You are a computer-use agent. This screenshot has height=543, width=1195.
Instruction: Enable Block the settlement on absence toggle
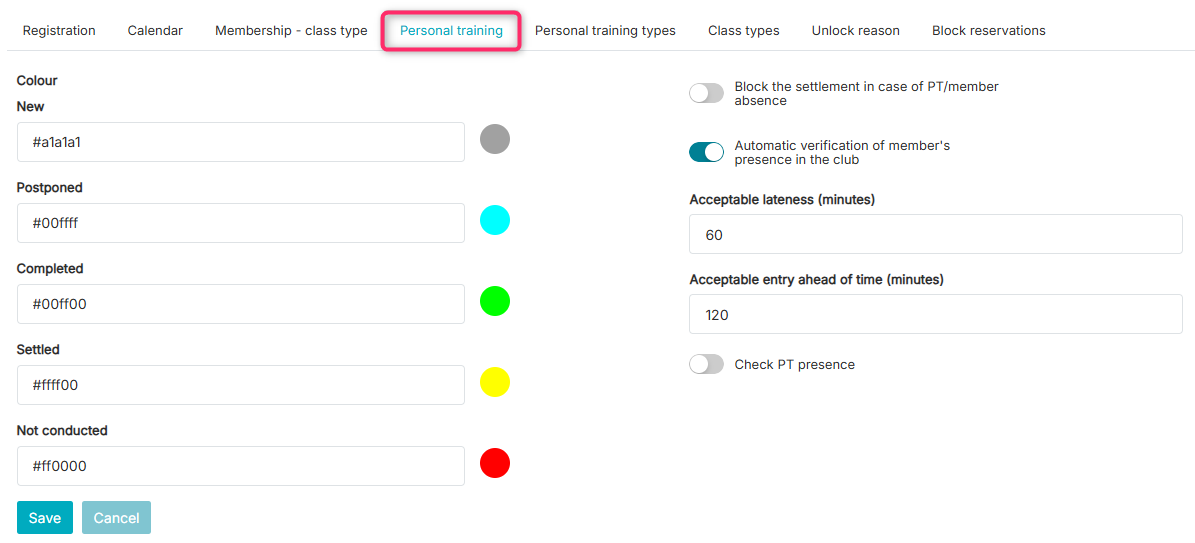click(706, 93)
